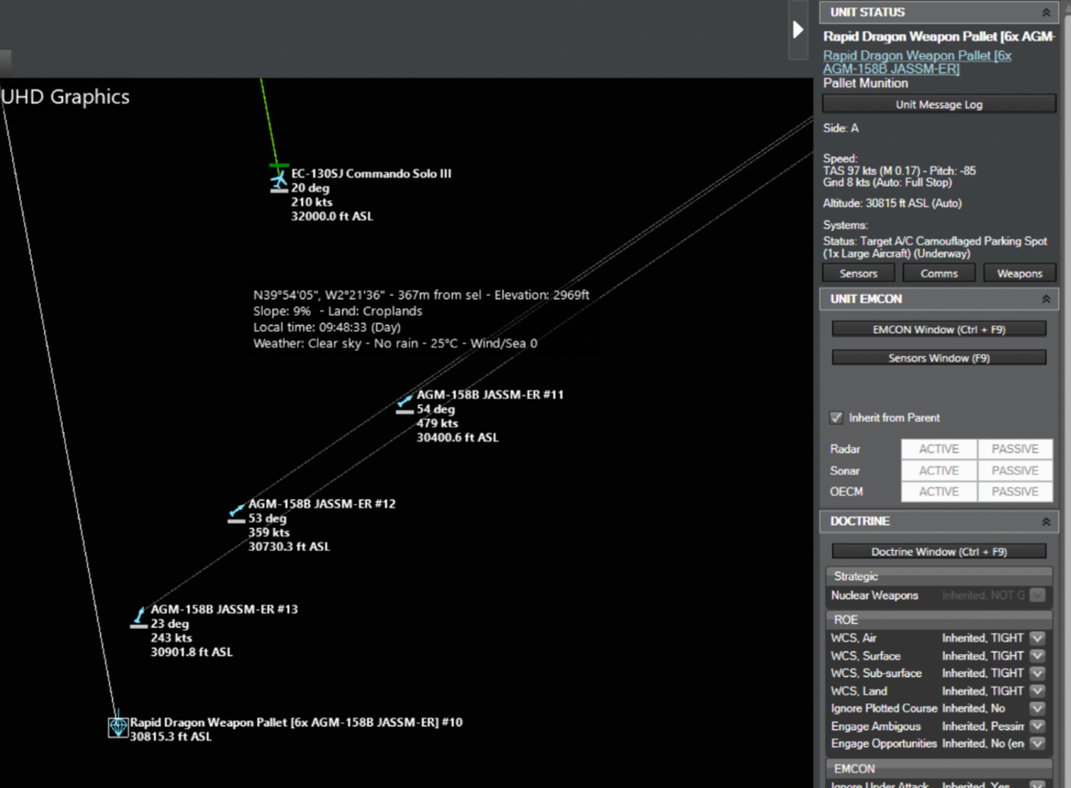The width and height of the screenshot is (1071, 788).
Task: Click the EMCON Window (Ctrl + F9) button
Action: coord(938,329)
